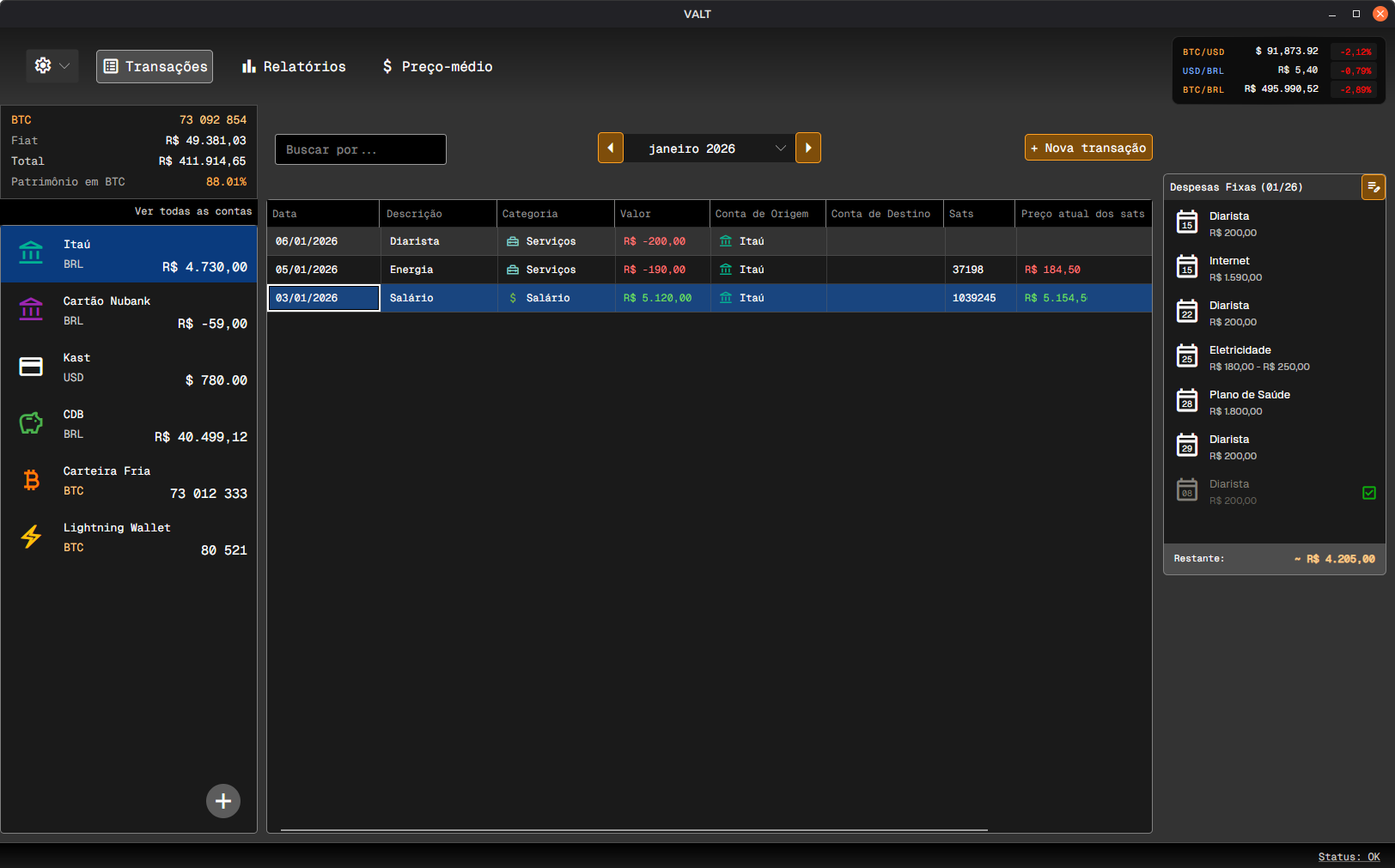Click the Kast credit card icon

[x=31, y=367]
